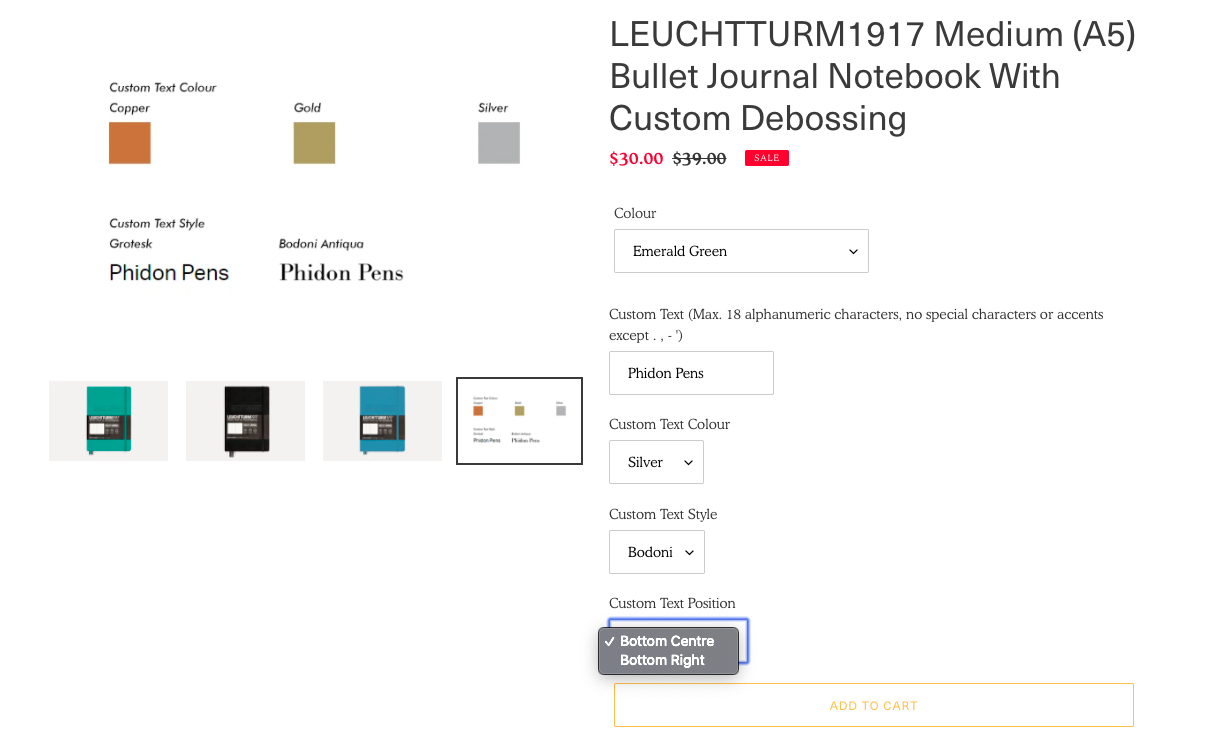Click the Custom Text input field

691,373
